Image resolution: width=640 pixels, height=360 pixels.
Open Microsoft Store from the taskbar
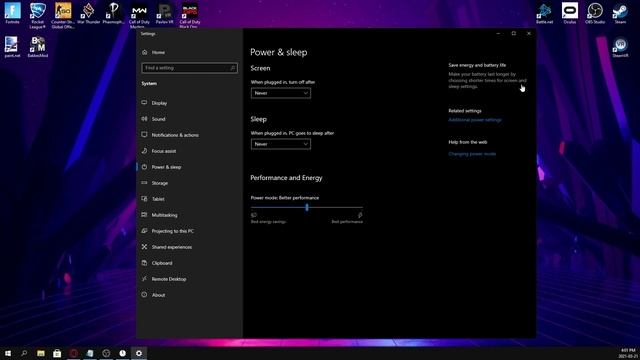pos(57,353)
